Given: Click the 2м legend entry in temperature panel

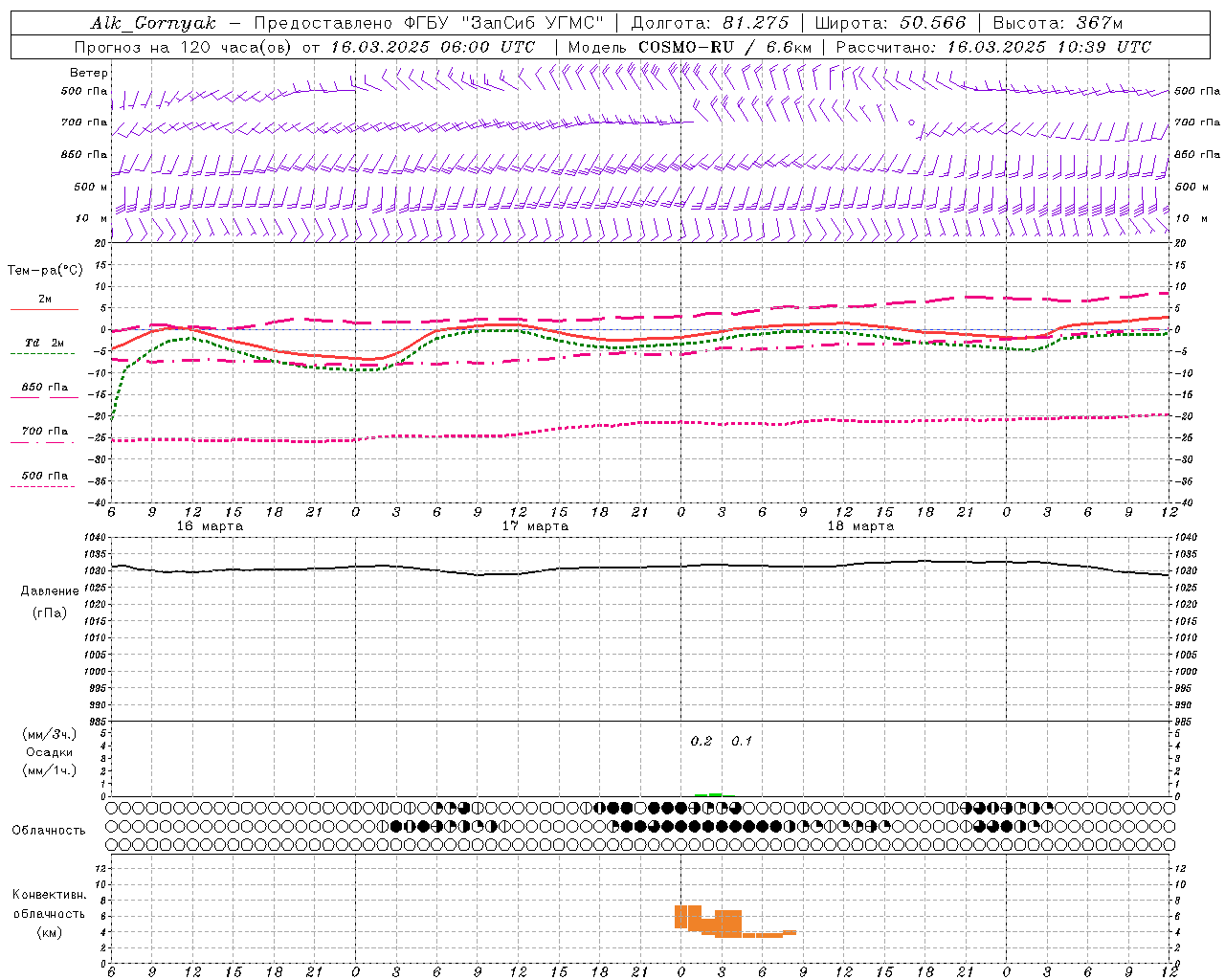Looking at the screenshot, I should 45,300.
